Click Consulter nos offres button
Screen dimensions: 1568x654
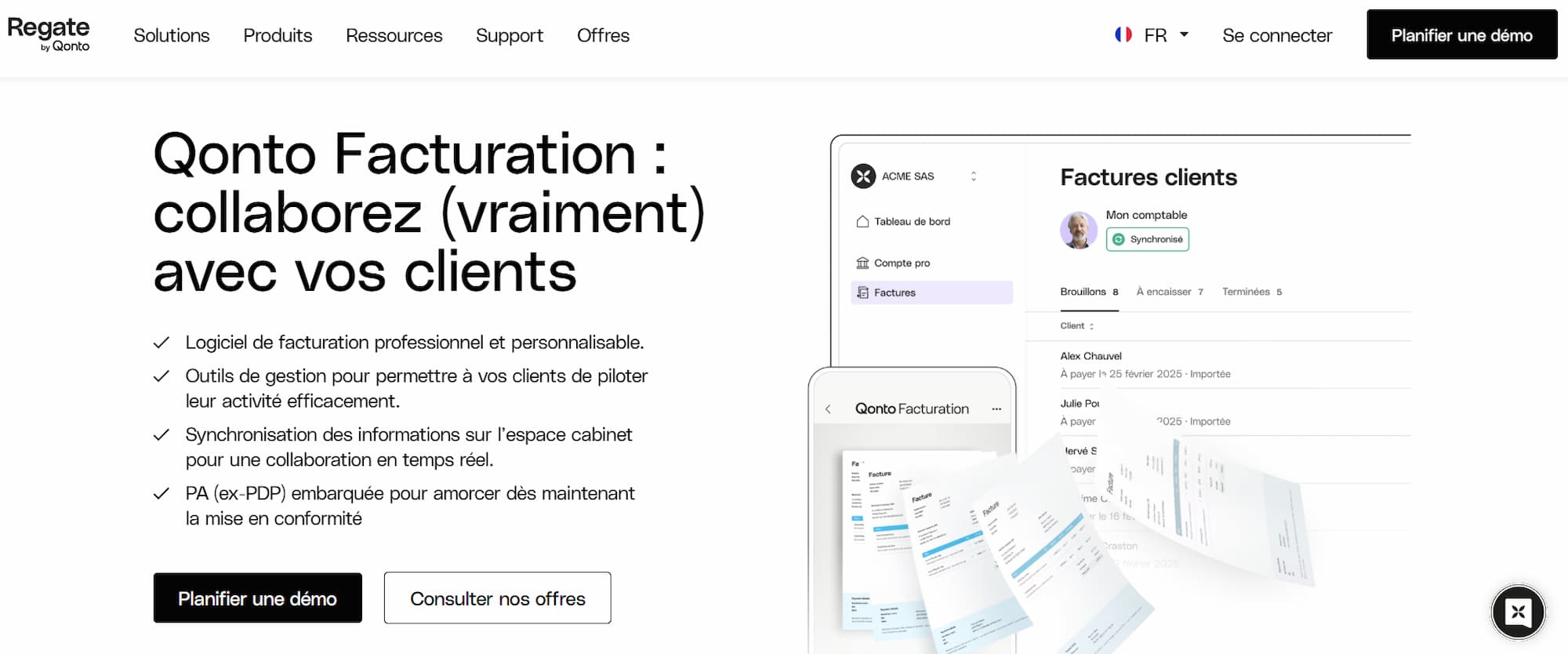497,598
